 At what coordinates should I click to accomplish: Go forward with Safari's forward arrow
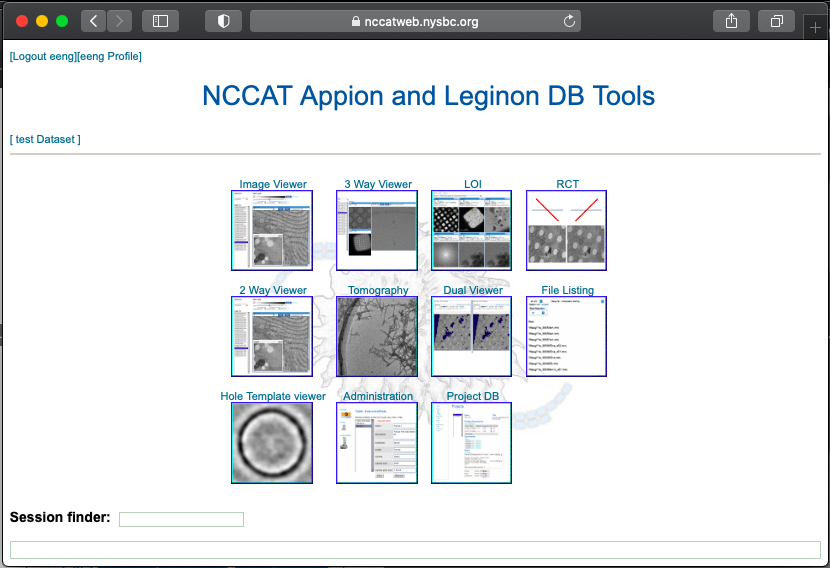tap(119, 21)
